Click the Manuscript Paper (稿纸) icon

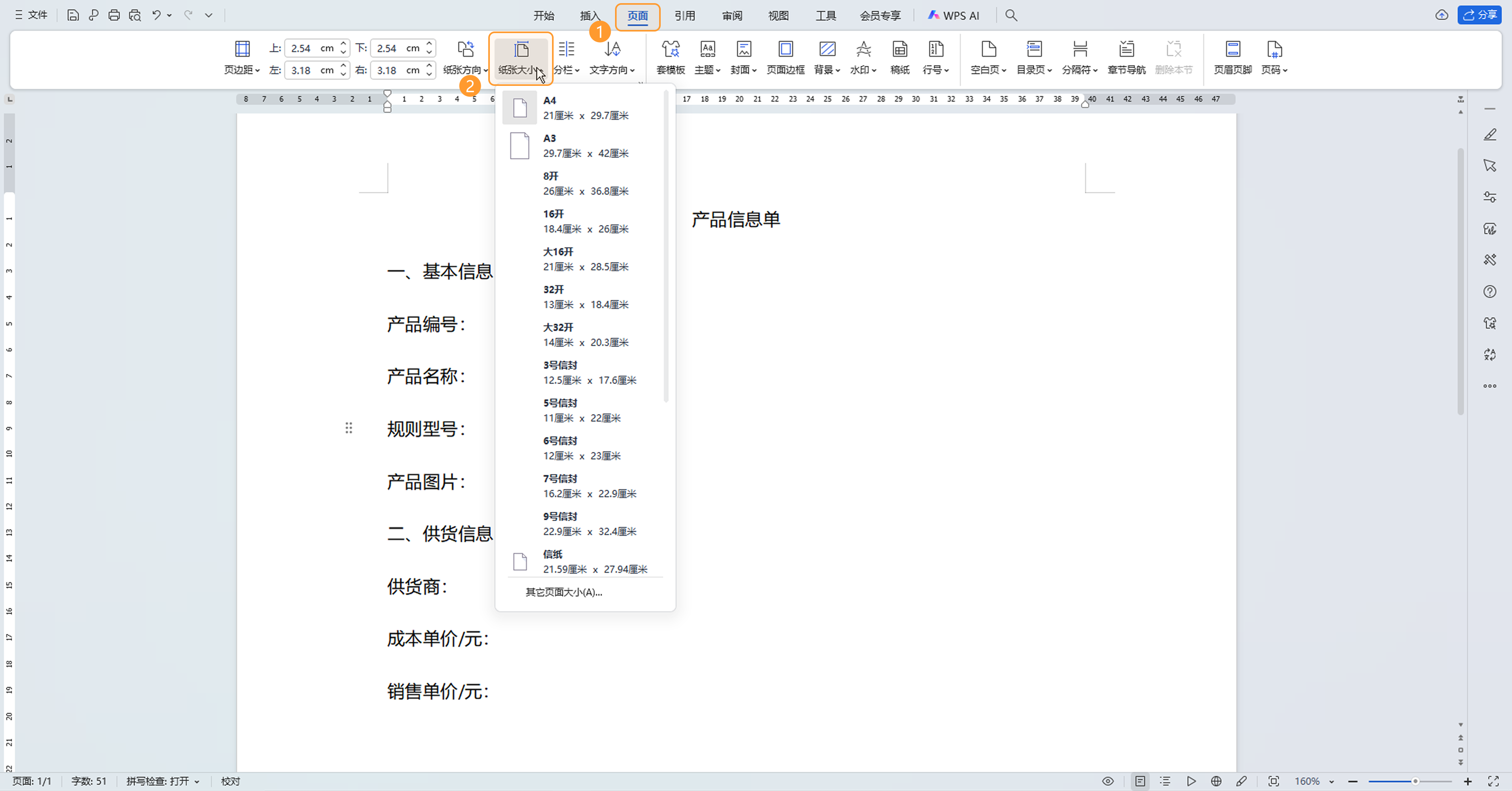click(899, 57)
